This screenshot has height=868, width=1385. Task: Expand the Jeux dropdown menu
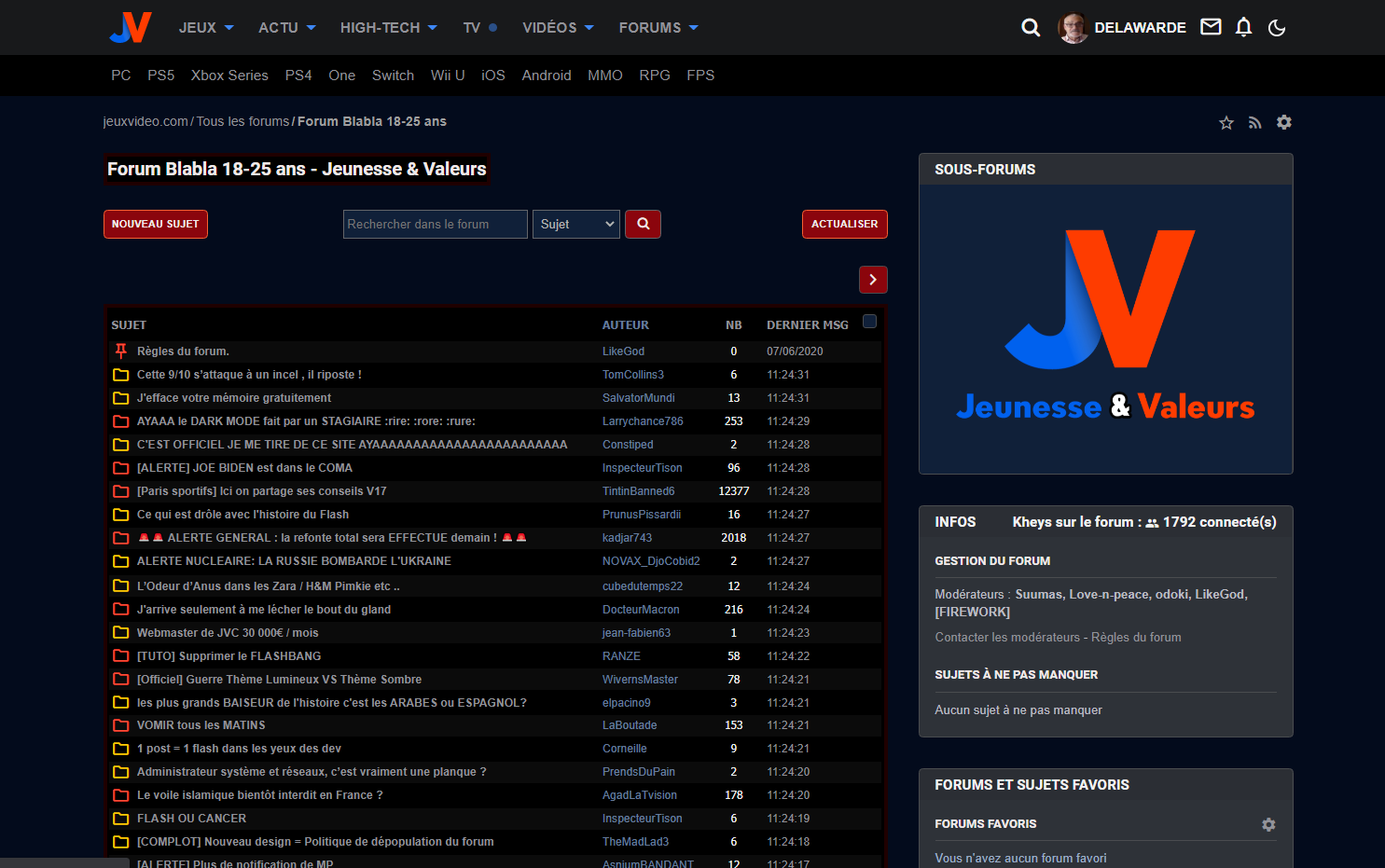206,28
